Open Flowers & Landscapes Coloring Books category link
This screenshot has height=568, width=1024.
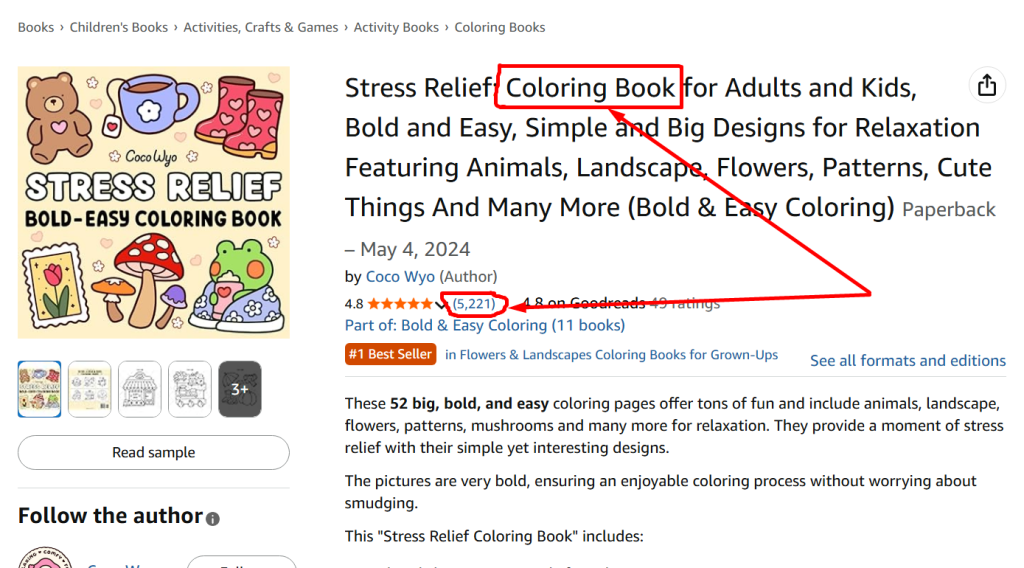point(611,355)
